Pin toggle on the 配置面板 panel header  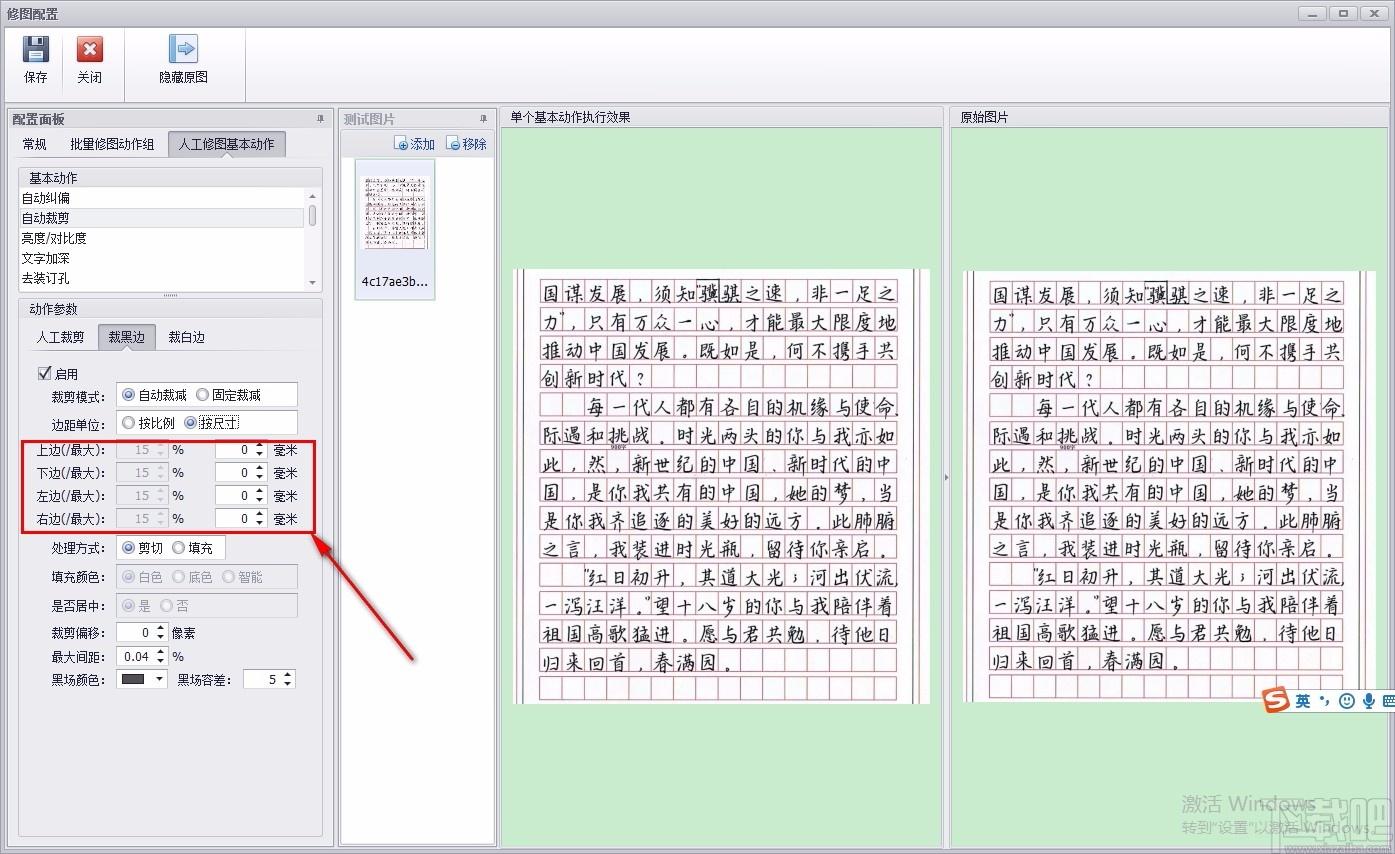(x=320, y=119)
